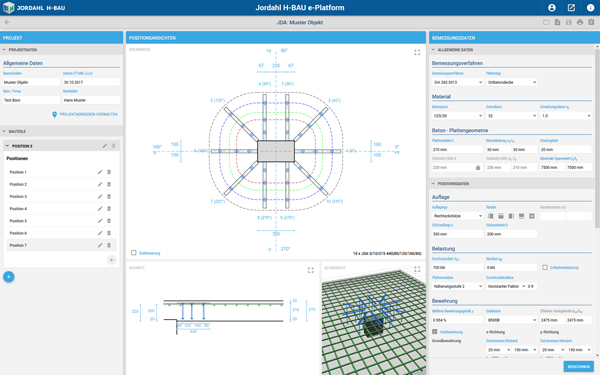Viewport: 600px width, 375px height.
Task: Collapse the Positionsdaten section
Action: [x=434, y=184]
